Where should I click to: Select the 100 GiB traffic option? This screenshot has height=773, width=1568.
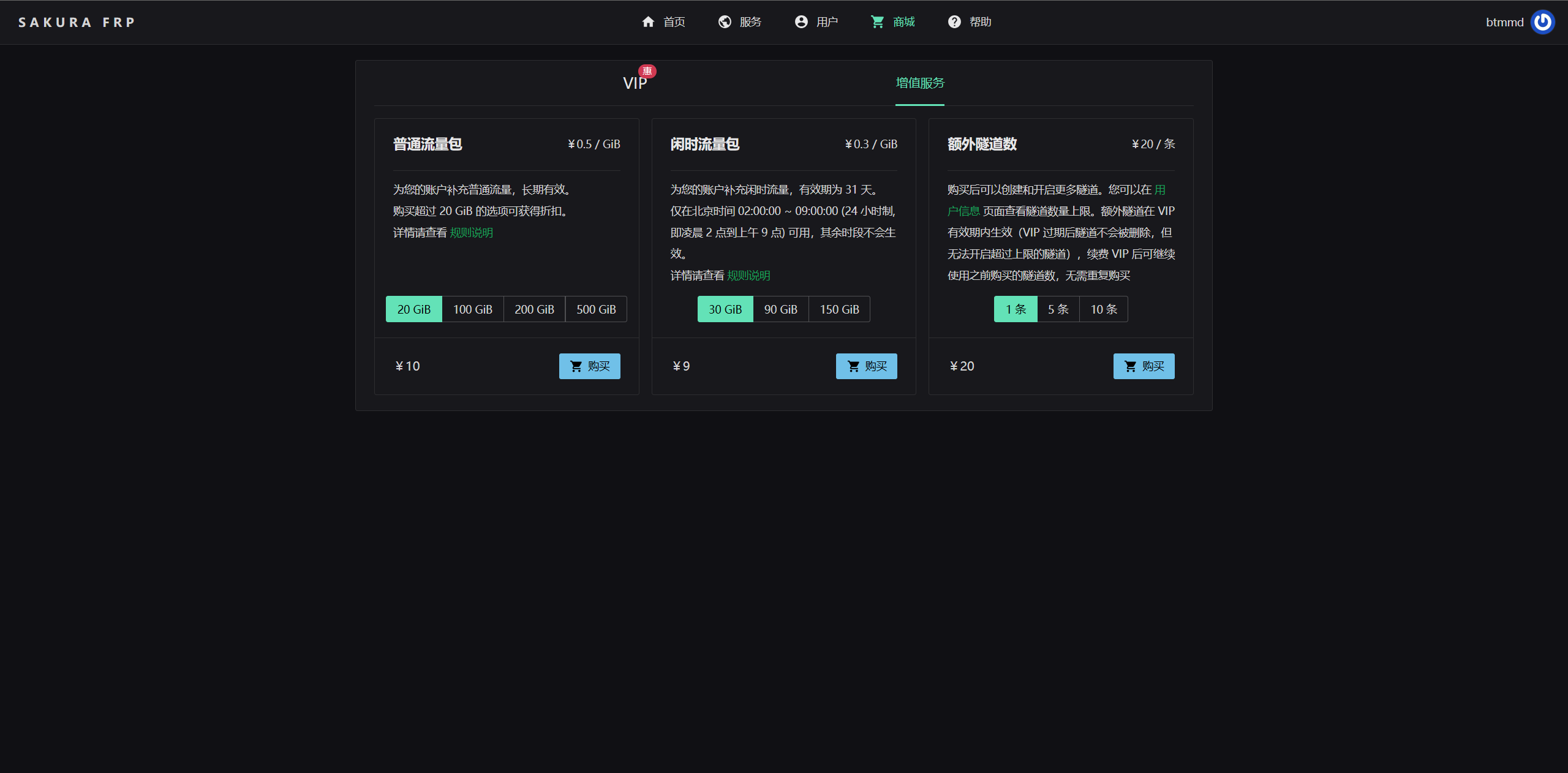coord(472,309)
